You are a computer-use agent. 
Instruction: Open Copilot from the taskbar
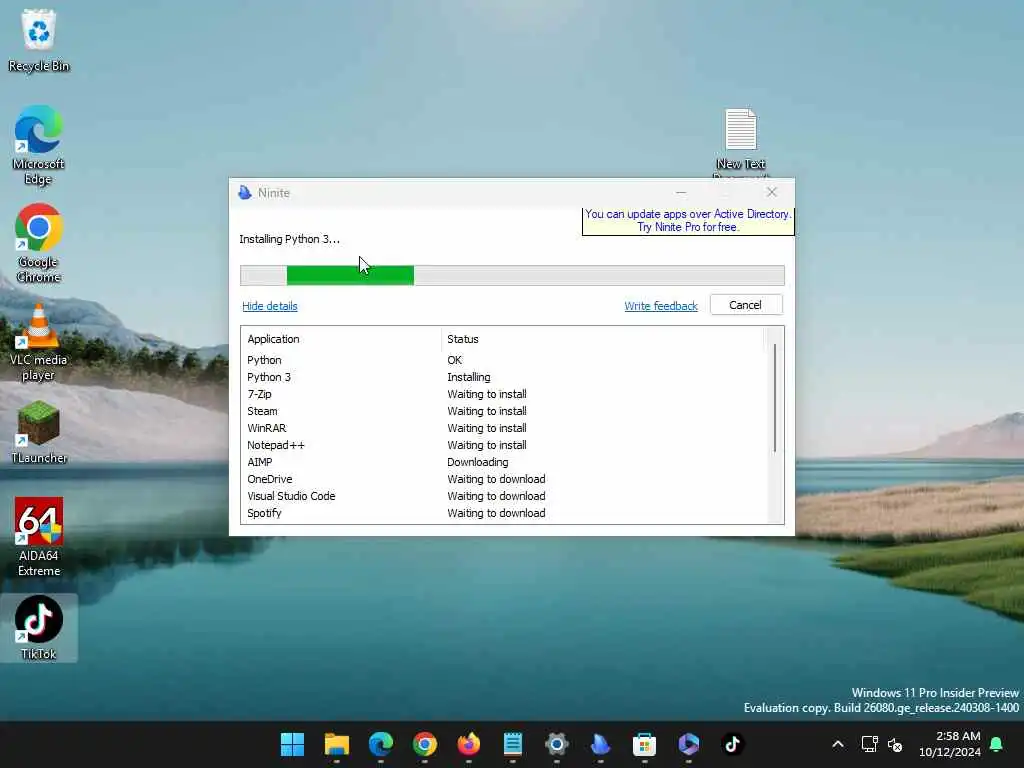pyautogui.click(x=688, y=744)
